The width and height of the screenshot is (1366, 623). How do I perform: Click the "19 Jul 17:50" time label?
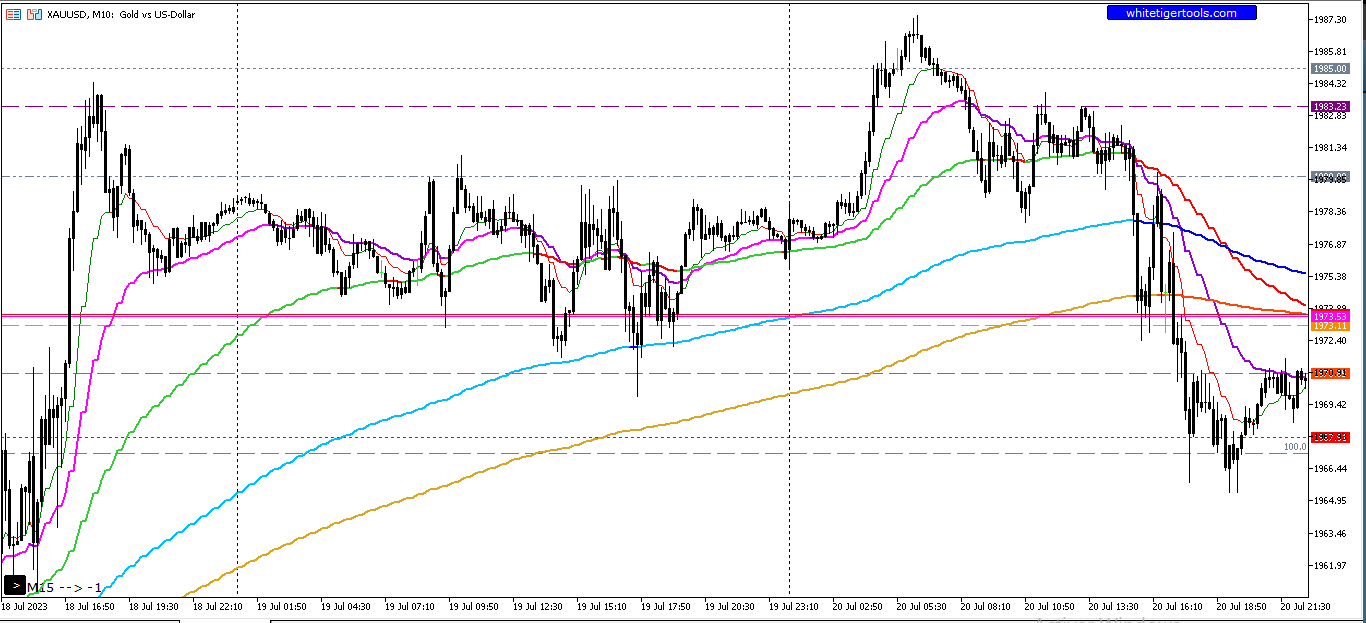tap(666, 606)
